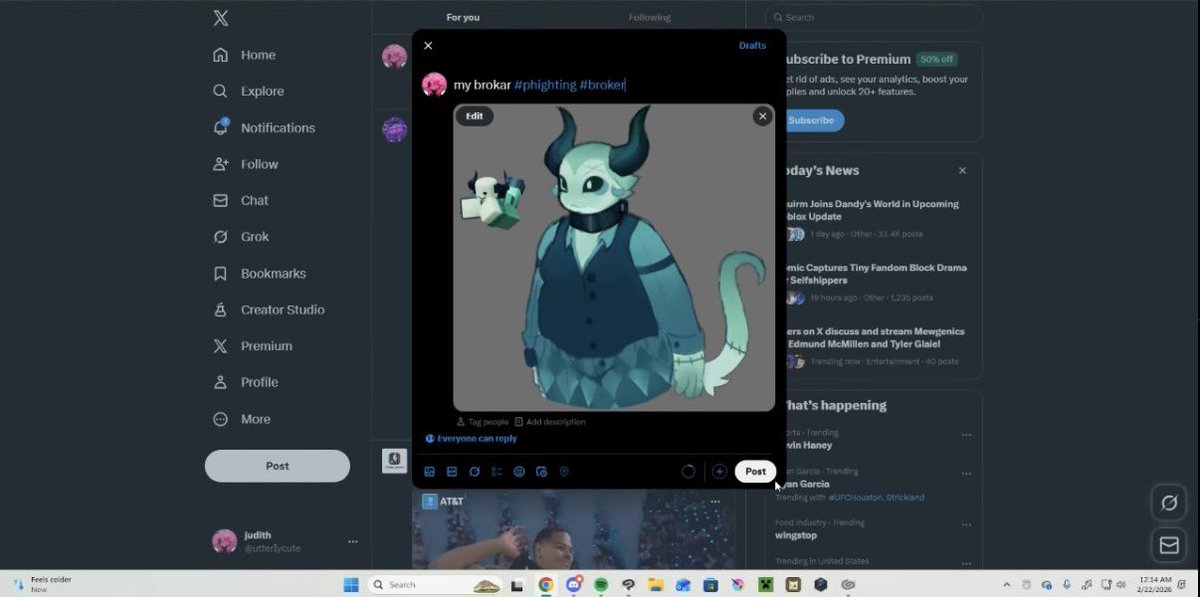Open the GIF picker in composer
This screenshot has height=597, width=1200.
coord(452,472)
